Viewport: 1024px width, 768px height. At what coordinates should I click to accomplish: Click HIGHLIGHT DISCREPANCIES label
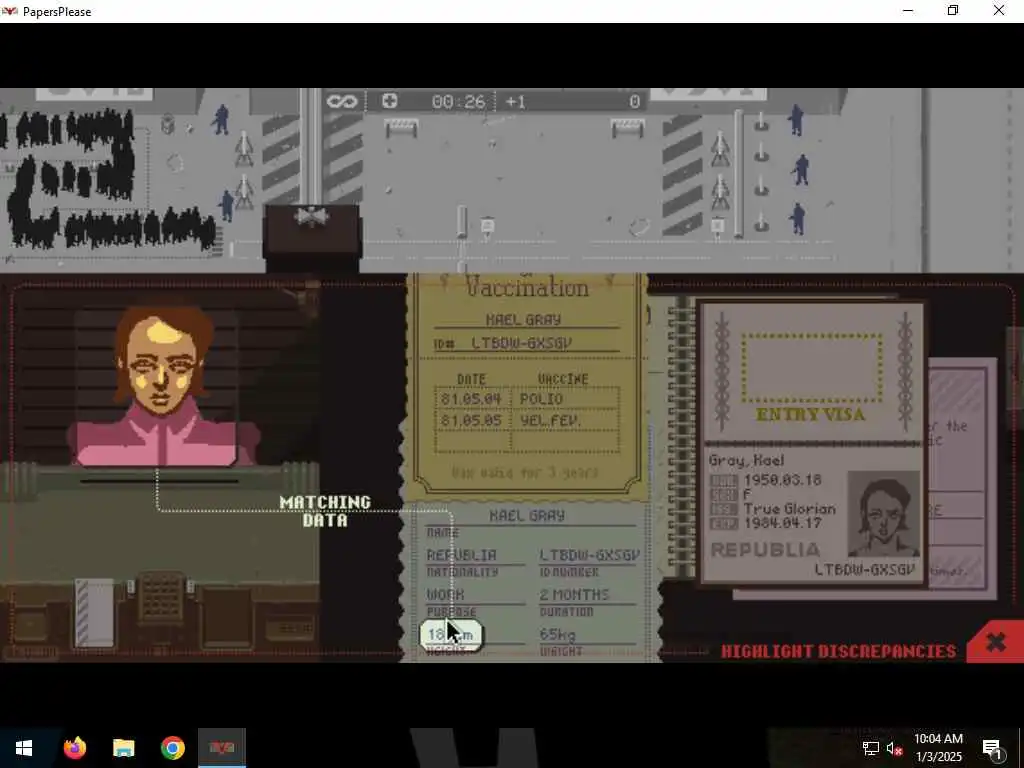(838, 651)
